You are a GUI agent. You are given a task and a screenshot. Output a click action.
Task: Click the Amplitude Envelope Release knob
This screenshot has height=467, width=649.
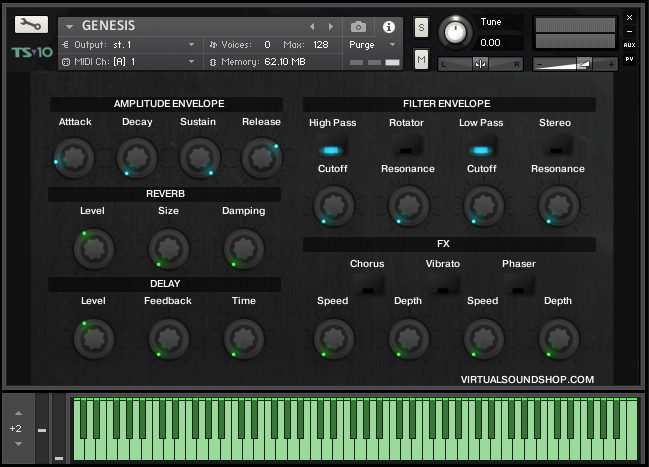click(x=261, y=157)
